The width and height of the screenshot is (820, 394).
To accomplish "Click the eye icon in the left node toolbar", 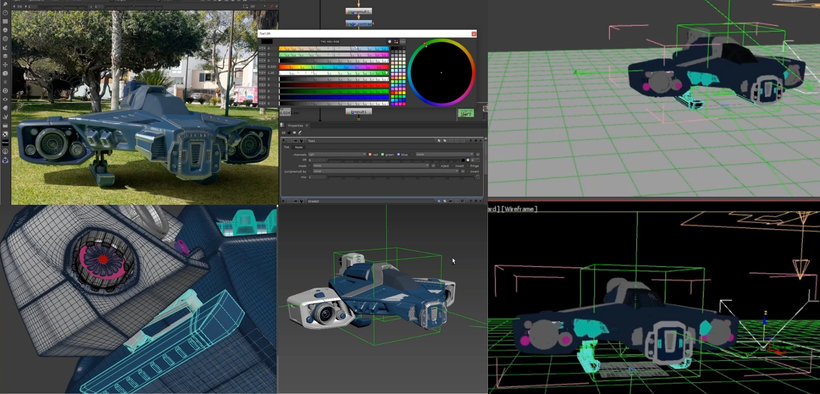I will pyautogui.click(x=5, y=99).
